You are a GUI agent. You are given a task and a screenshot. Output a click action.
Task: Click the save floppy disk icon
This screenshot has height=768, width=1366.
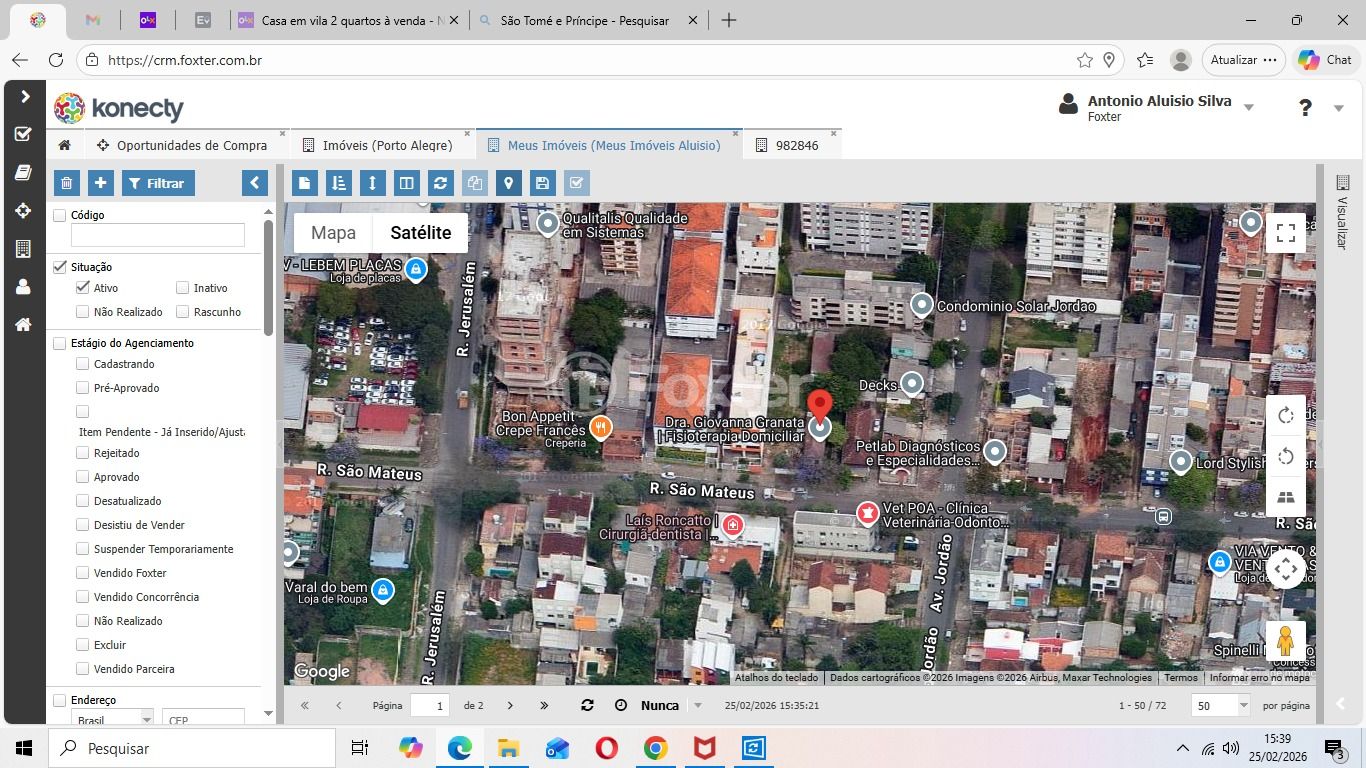click(542, 183)
